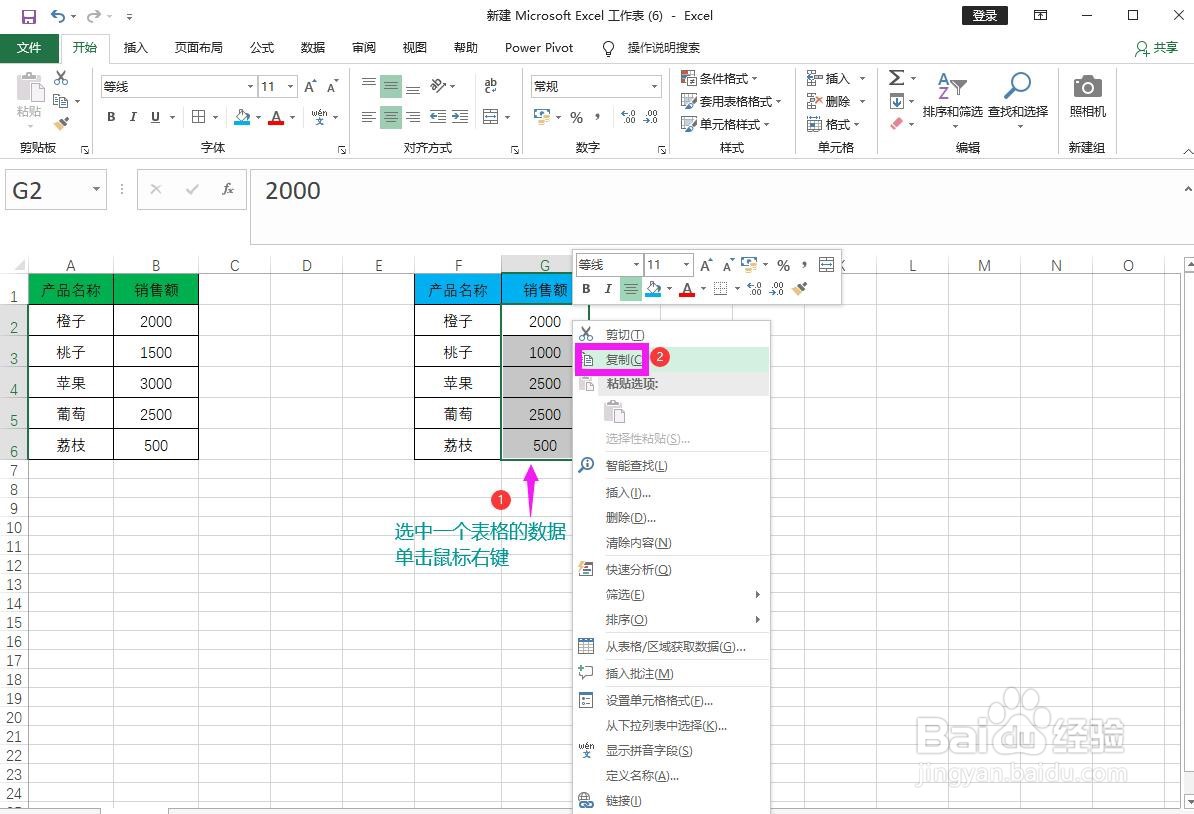Click the 照相机 (Camera) icon in the ribbon

coord(1086,86)
